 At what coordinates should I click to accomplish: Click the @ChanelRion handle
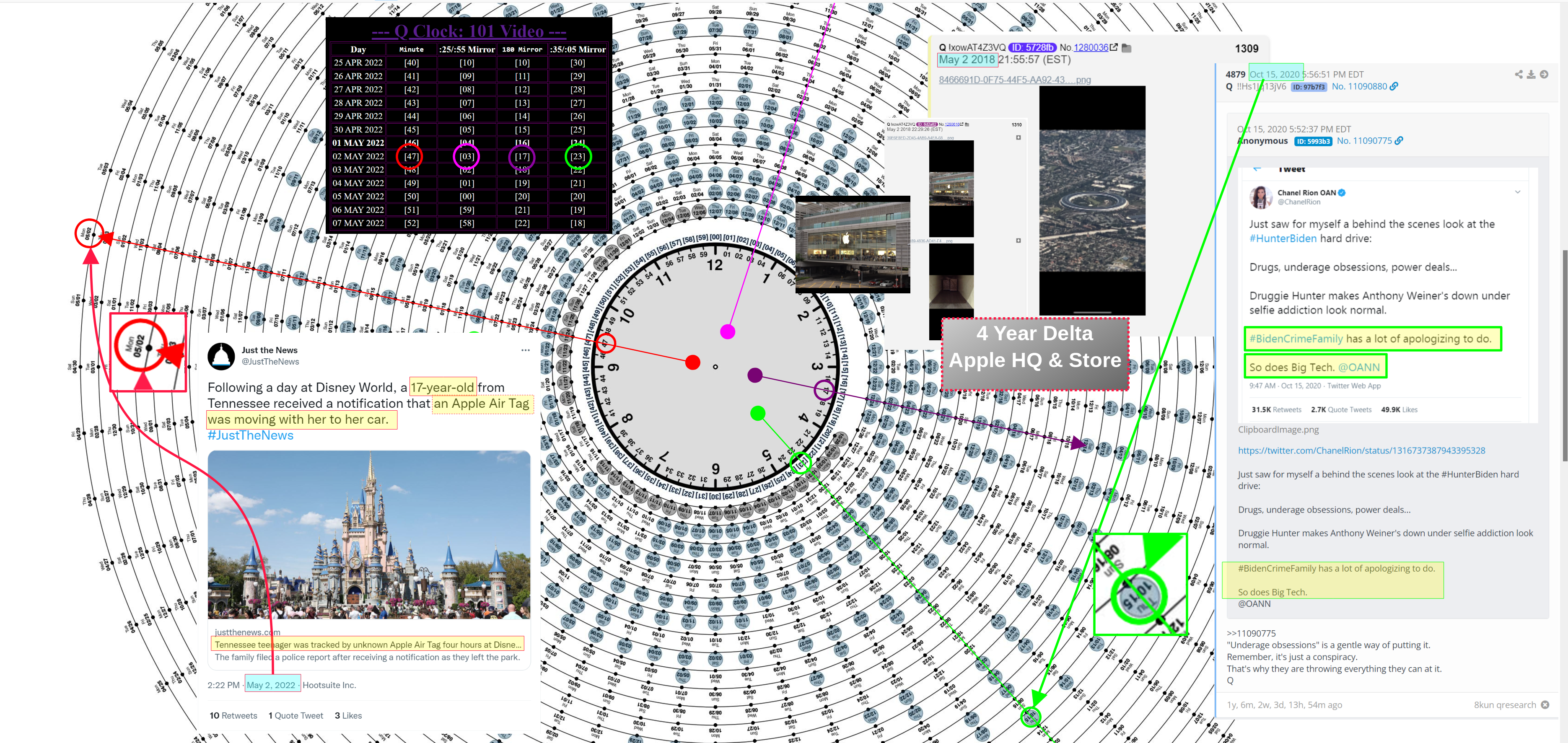[x=1298, y=202]
